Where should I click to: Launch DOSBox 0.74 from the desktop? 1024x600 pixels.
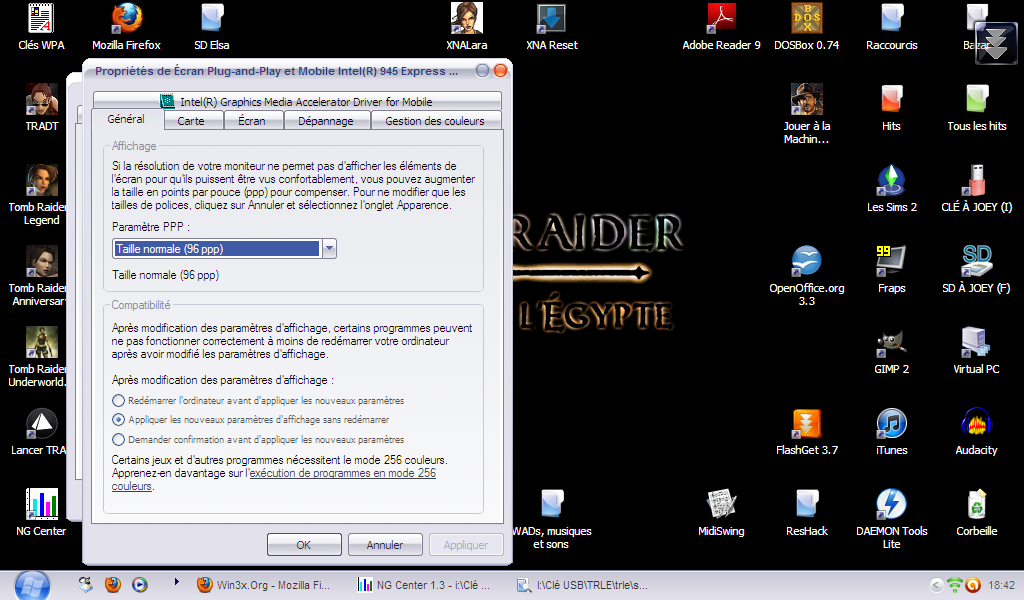tap(806, 19)
